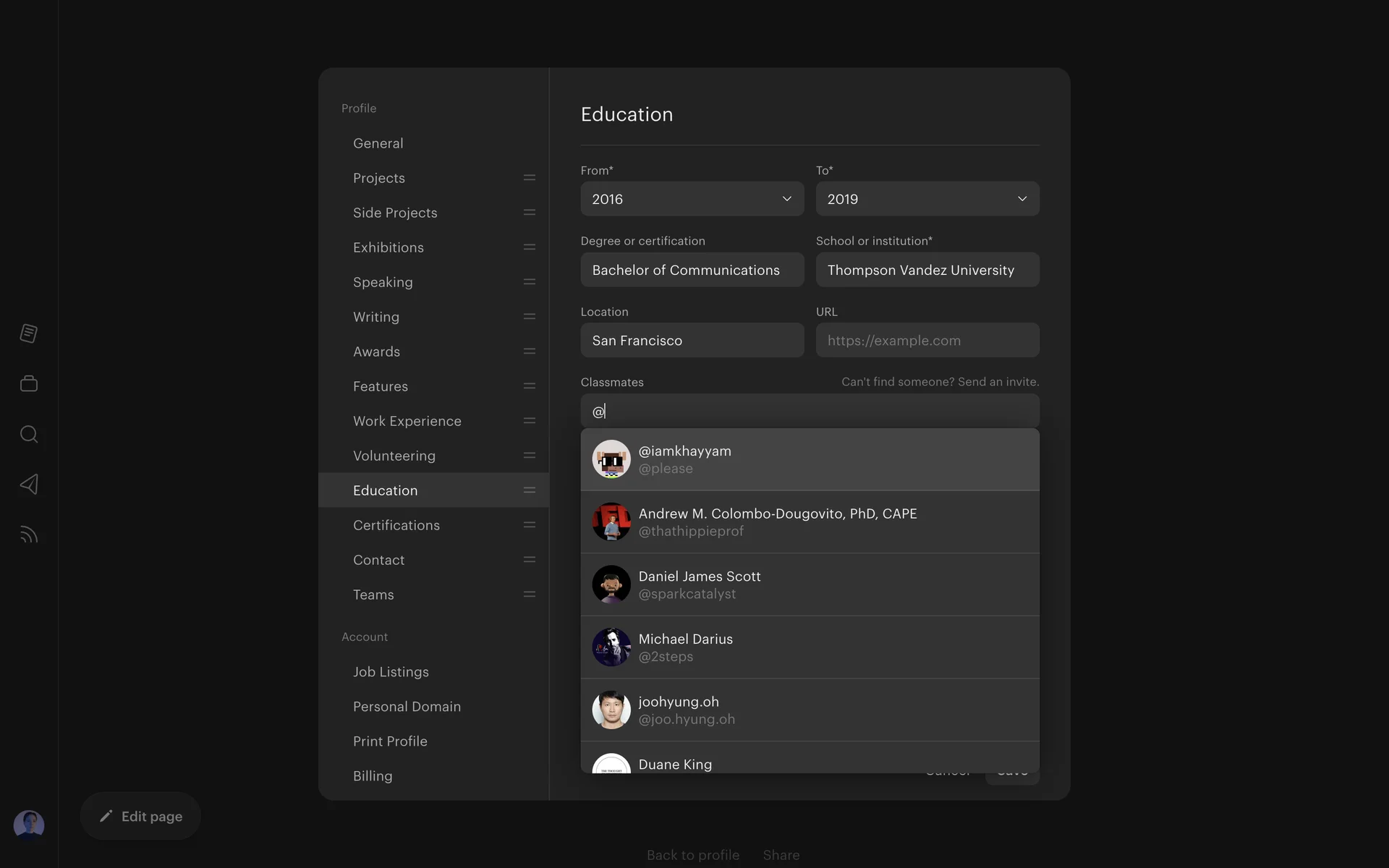Open search via magnifier sidebar icon
Viewport: 1389px width, 868px height.
(x=29, y=434)
